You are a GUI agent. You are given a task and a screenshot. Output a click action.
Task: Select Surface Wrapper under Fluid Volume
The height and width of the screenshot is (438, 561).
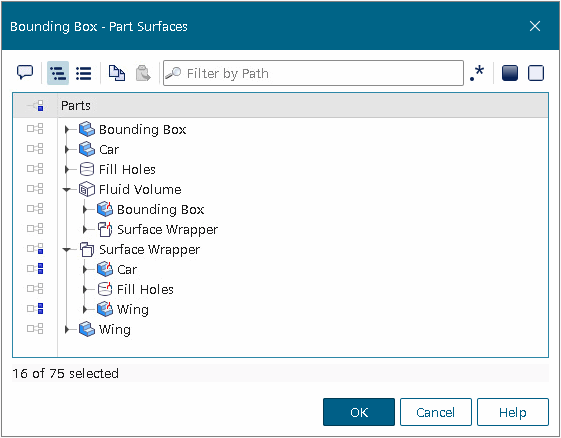(167, 229)
